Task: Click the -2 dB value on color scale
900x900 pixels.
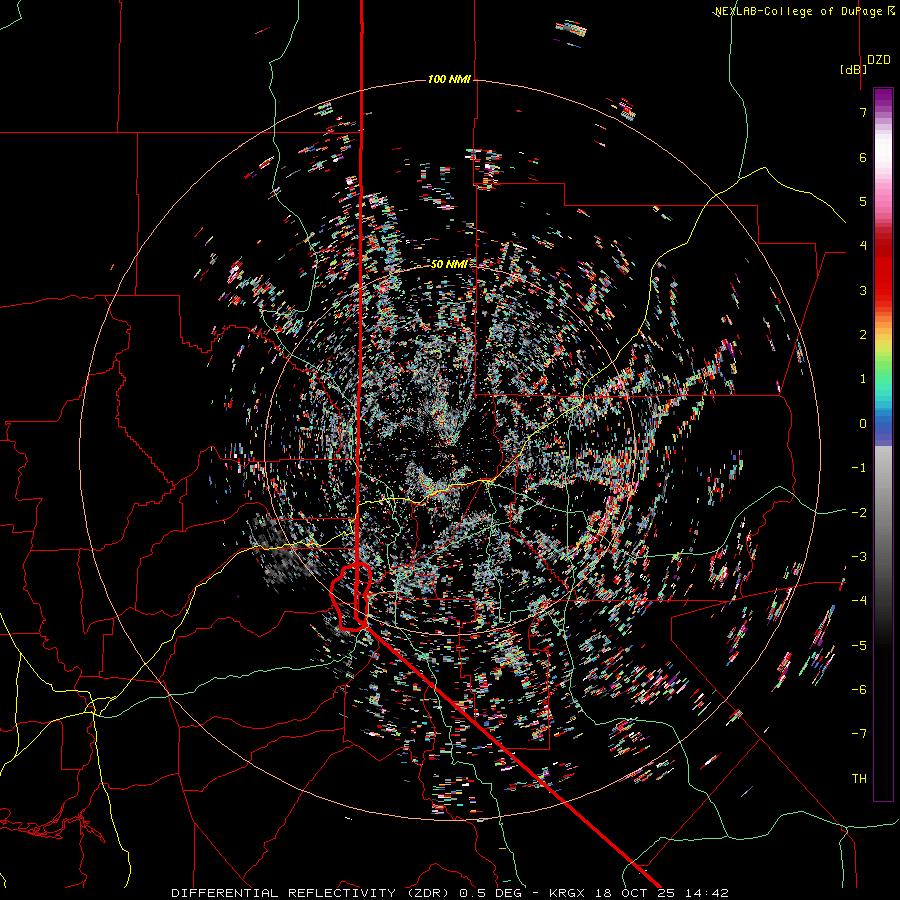Action: pyautogui.click(x=859, y=513)
